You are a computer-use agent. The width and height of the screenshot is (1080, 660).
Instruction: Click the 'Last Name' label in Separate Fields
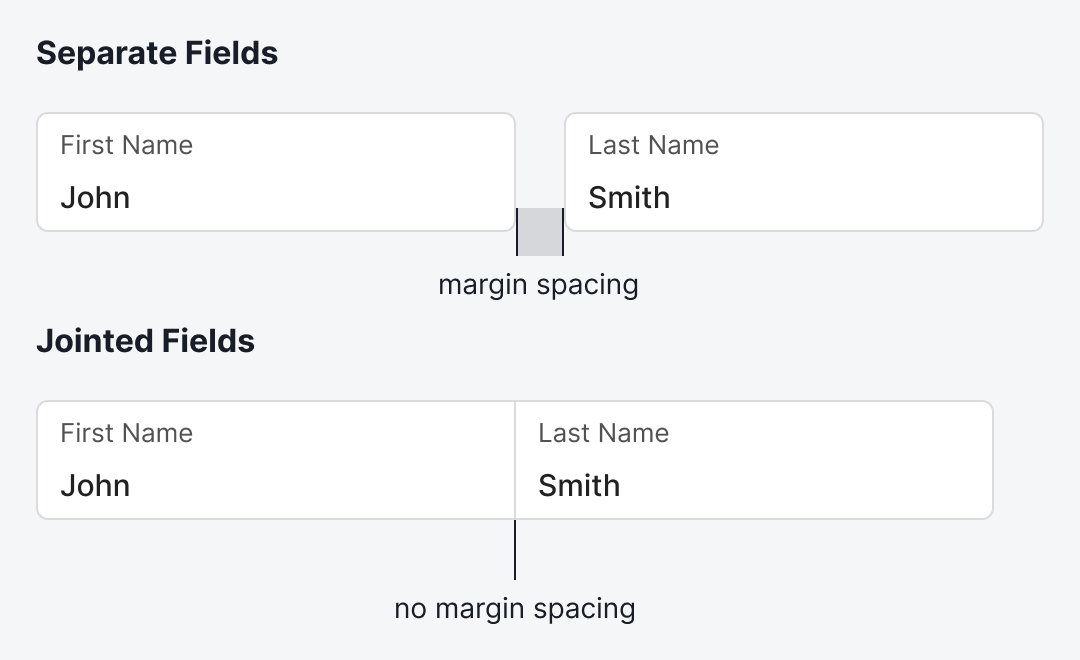(x=653, y=145)
